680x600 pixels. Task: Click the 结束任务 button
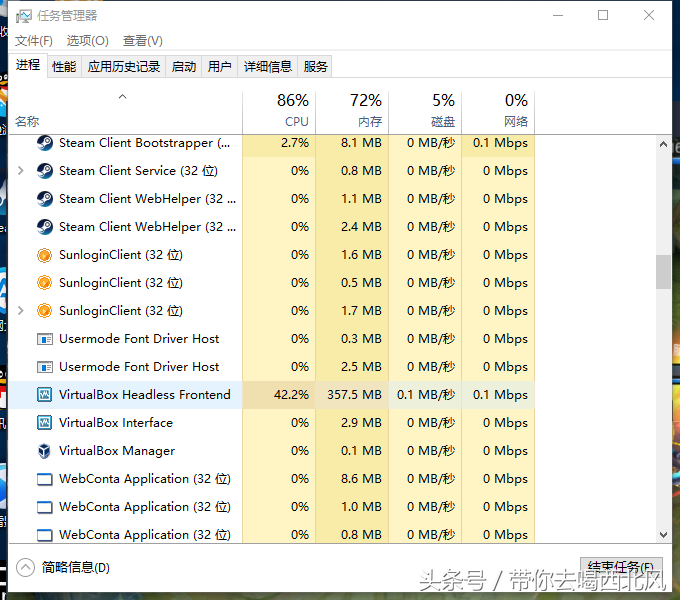[621, 567]
